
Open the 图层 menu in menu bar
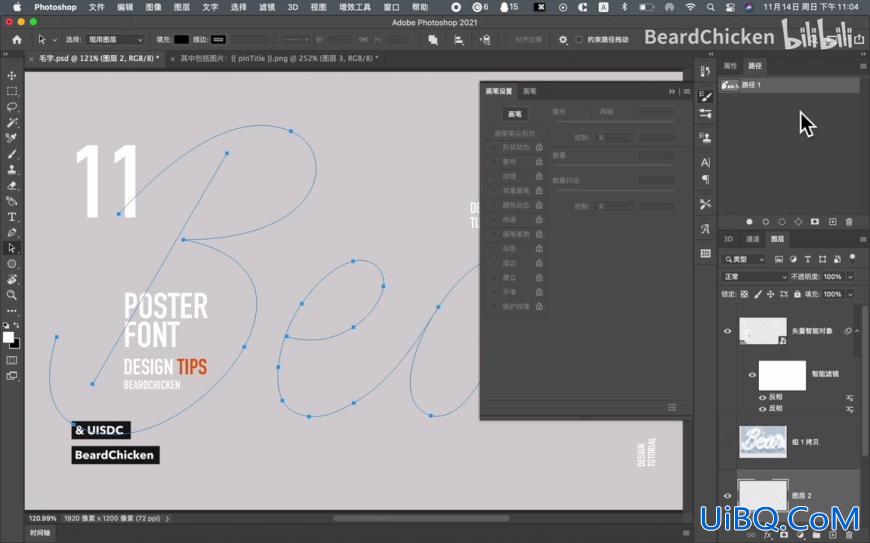tap(182, 7)
